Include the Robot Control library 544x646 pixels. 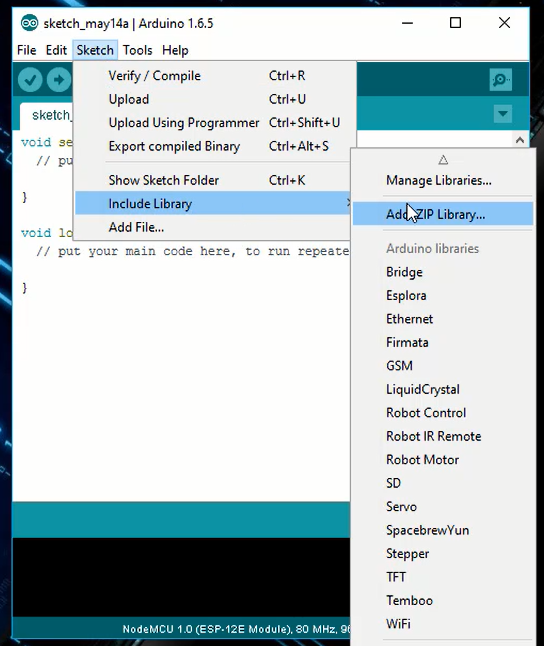[x=443, y=413]
